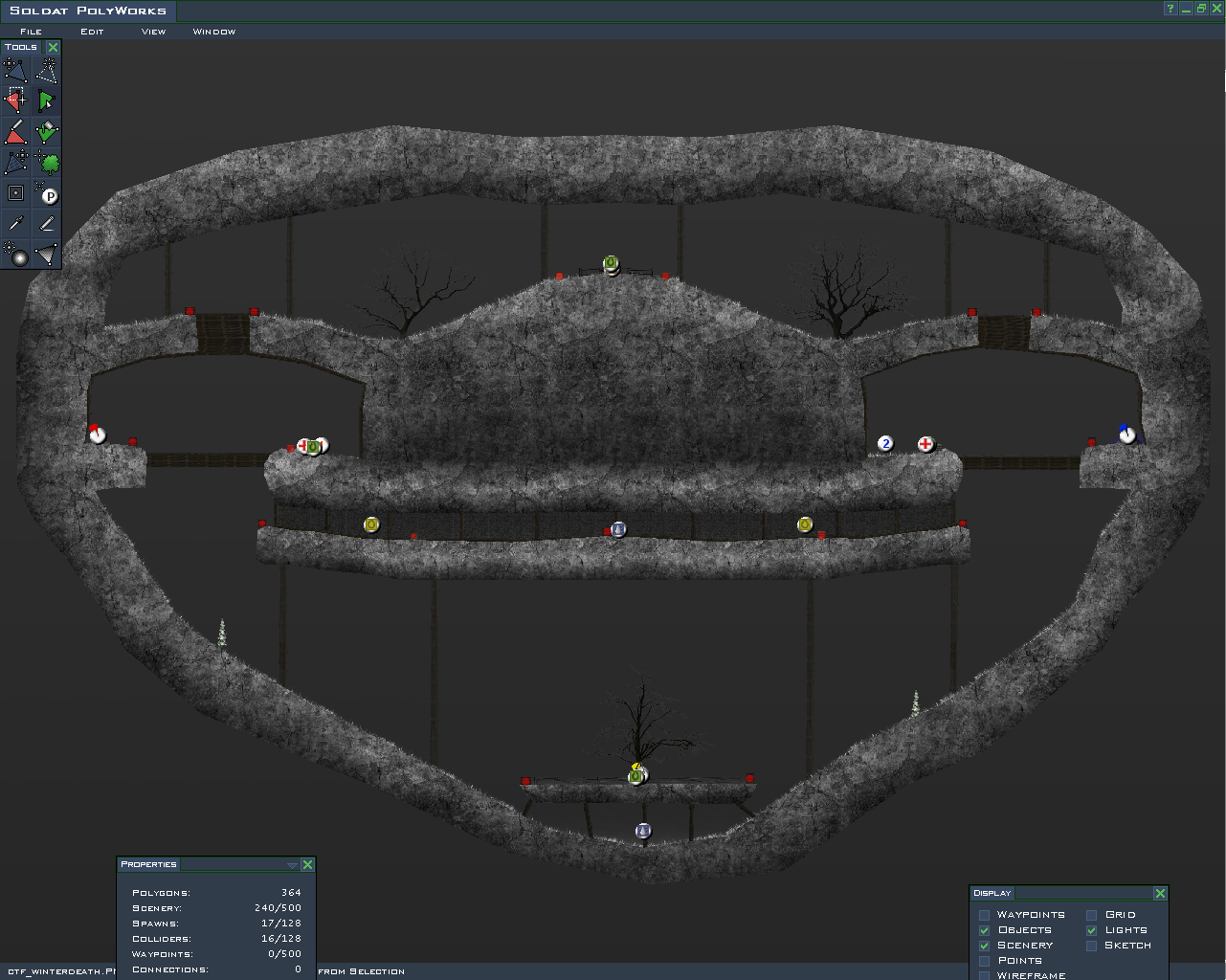This screenshot has width=1226, height=980.
Task: Disable the Lights display checkbox
Action: pos(1091,930)
